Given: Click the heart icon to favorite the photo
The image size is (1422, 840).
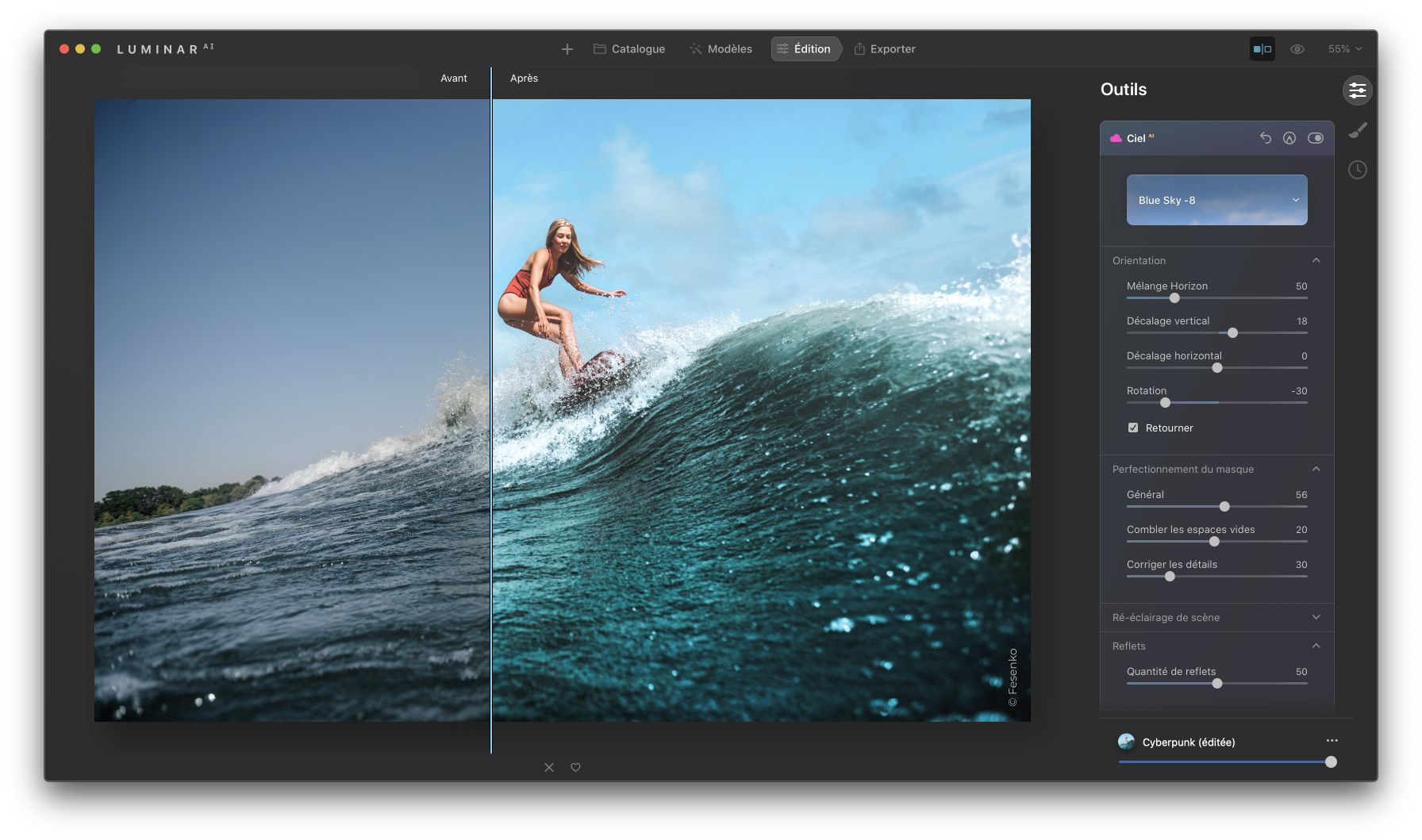Looking at the screenshot, I should [575, 767].
